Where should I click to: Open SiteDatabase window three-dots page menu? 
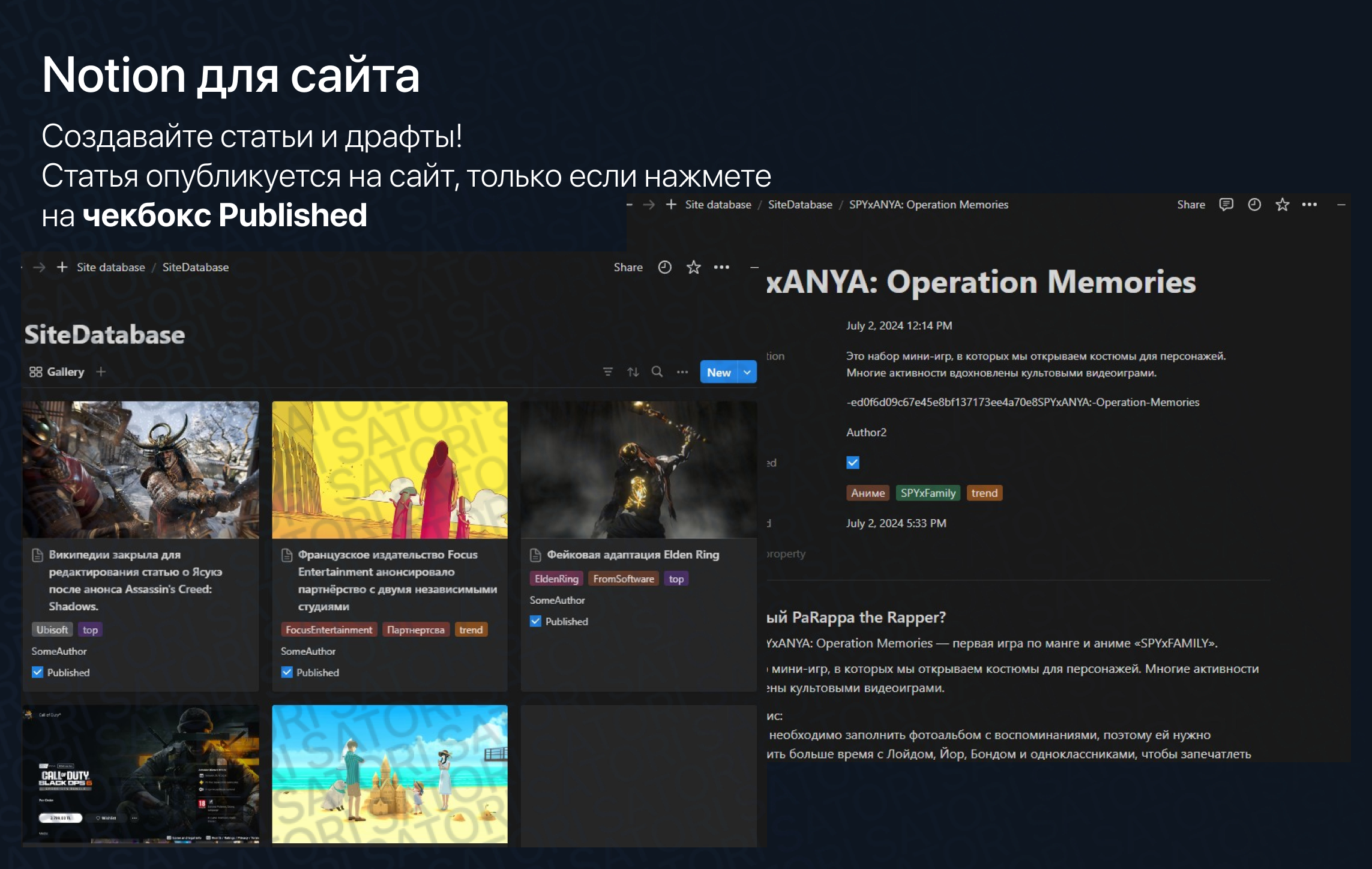pyautogui.click(x=721, y=268)
